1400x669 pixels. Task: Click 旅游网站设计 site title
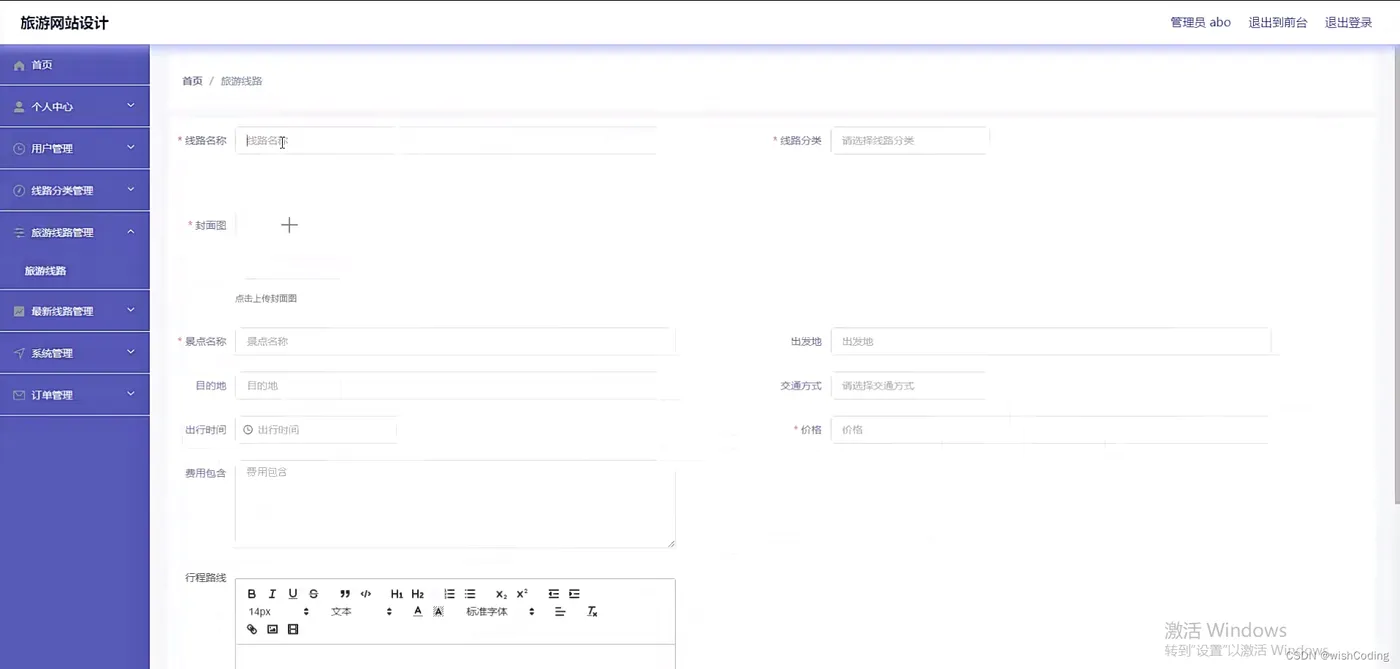pos(64,22)
